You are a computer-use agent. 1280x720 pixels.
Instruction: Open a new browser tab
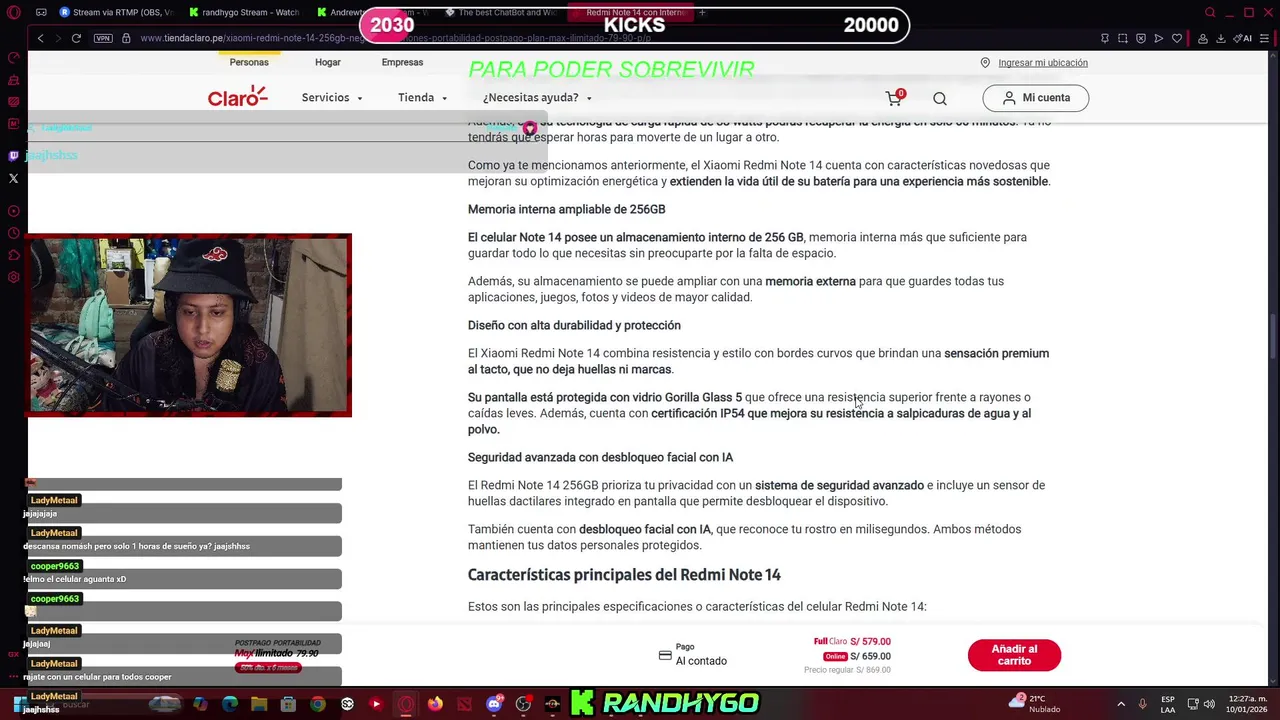click(x=702, y=13)
